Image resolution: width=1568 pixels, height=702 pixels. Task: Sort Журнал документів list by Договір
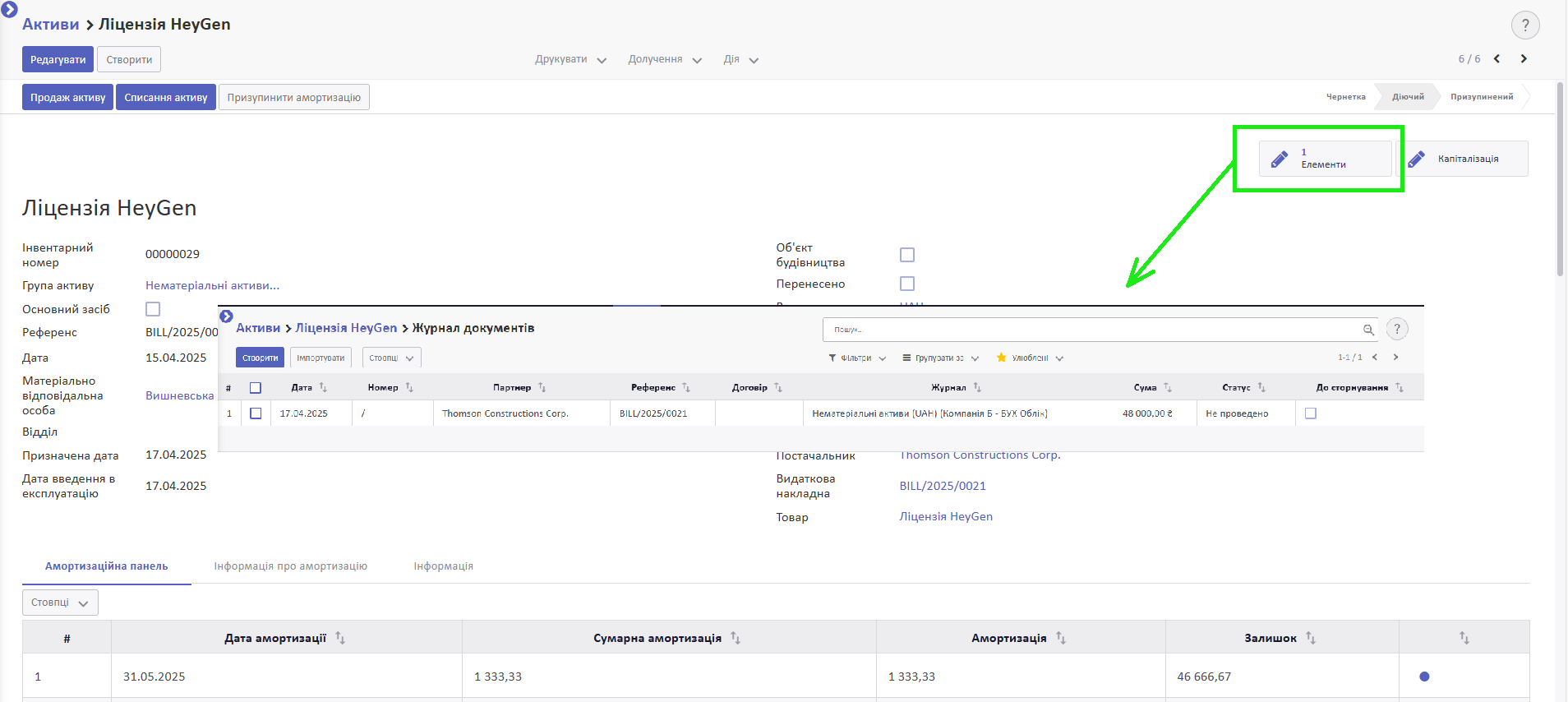778,387
